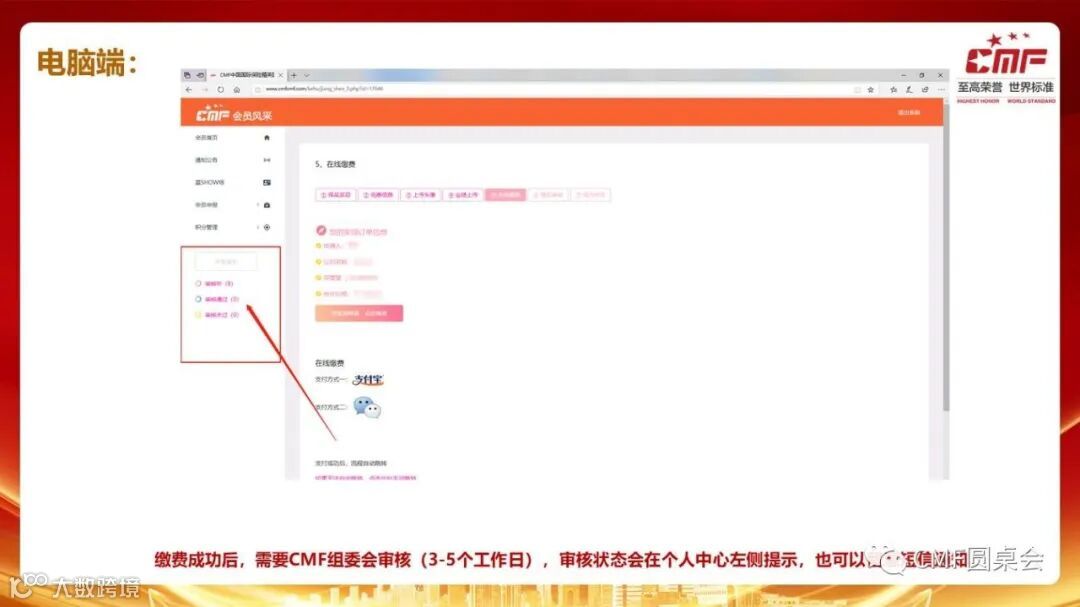
Task: Click the target icon beside 积分管理
Action: [x=267, y=227]
